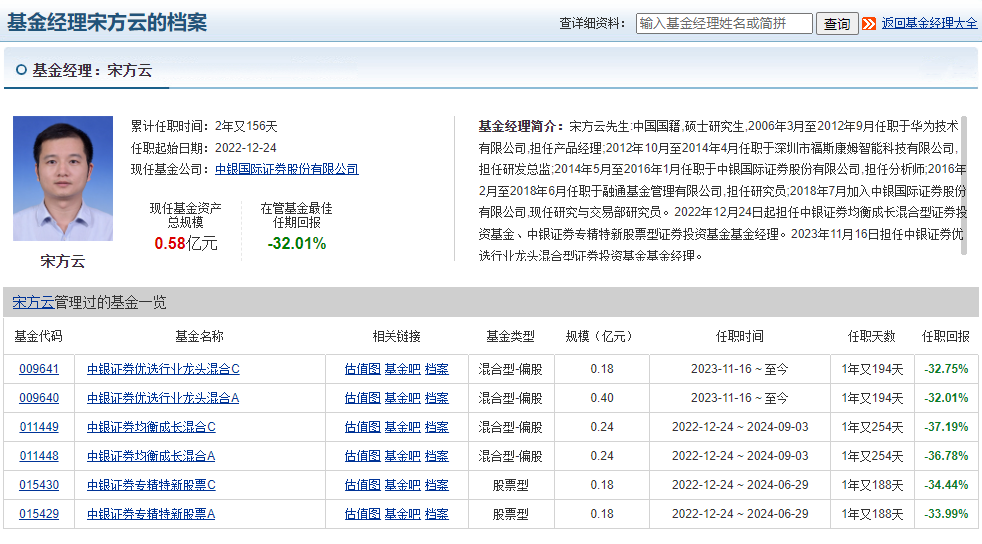982x544 pixels.
Task: Click the -32.75% return value
Action: pyautogui.click(x=946, y=369)
